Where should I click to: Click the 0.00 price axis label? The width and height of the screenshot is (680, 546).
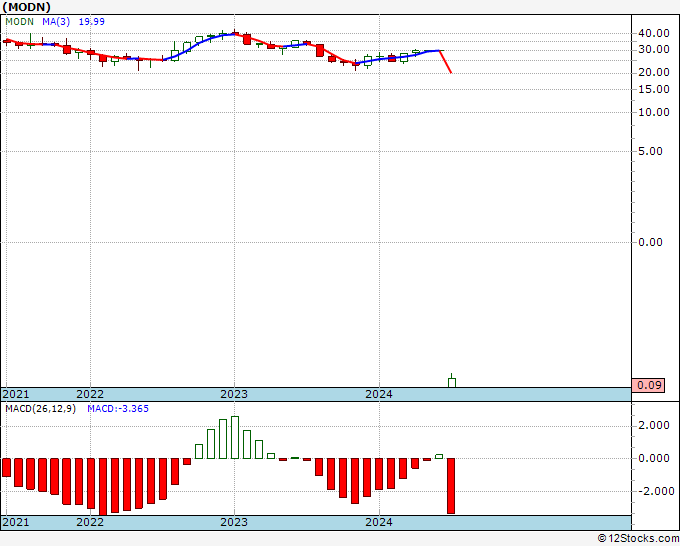650,242
